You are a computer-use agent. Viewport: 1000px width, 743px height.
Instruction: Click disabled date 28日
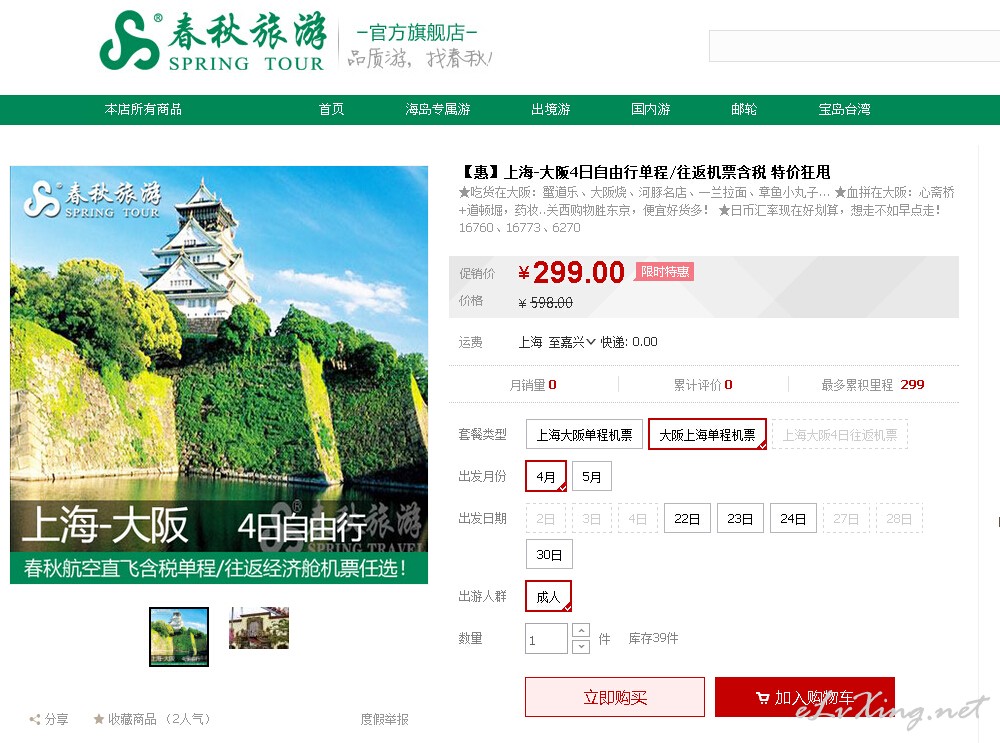pyautogui.click(x=899, y=518)
